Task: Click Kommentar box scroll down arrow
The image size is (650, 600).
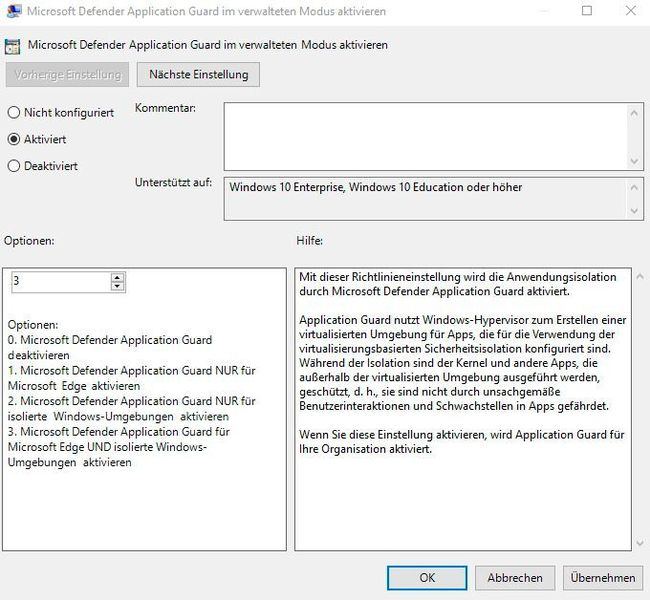Action: coord(634,161)
